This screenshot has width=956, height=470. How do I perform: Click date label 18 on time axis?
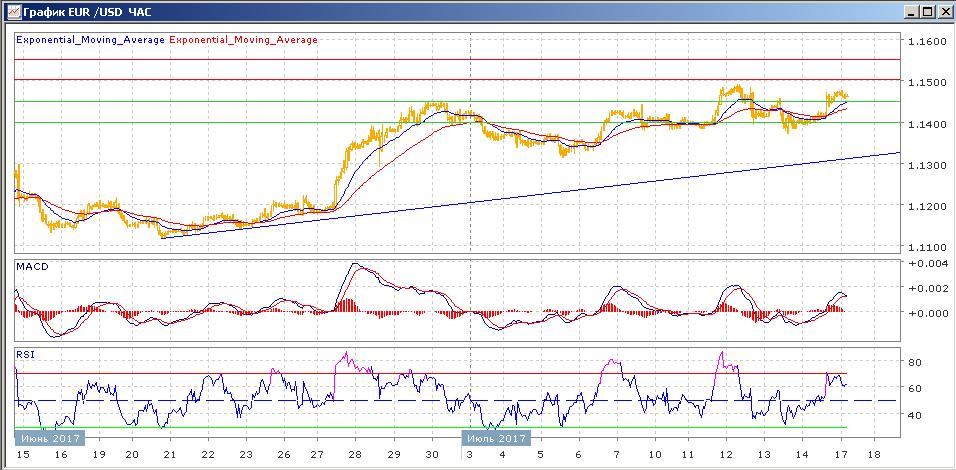click(x=874, y=454)
